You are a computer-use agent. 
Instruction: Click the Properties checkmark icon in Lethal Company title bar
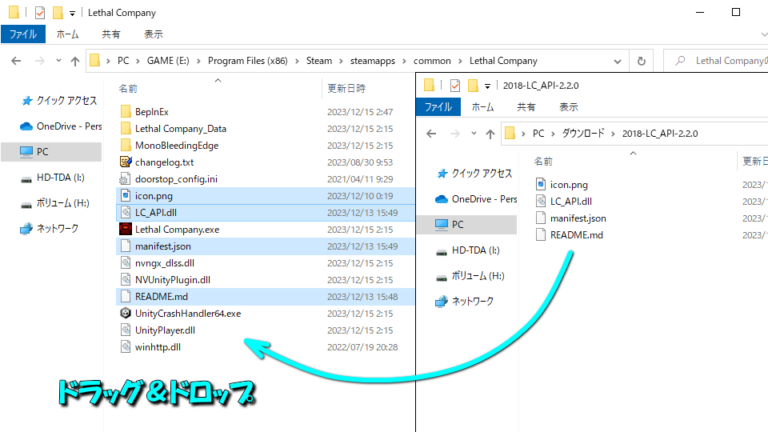pos(40,13)
